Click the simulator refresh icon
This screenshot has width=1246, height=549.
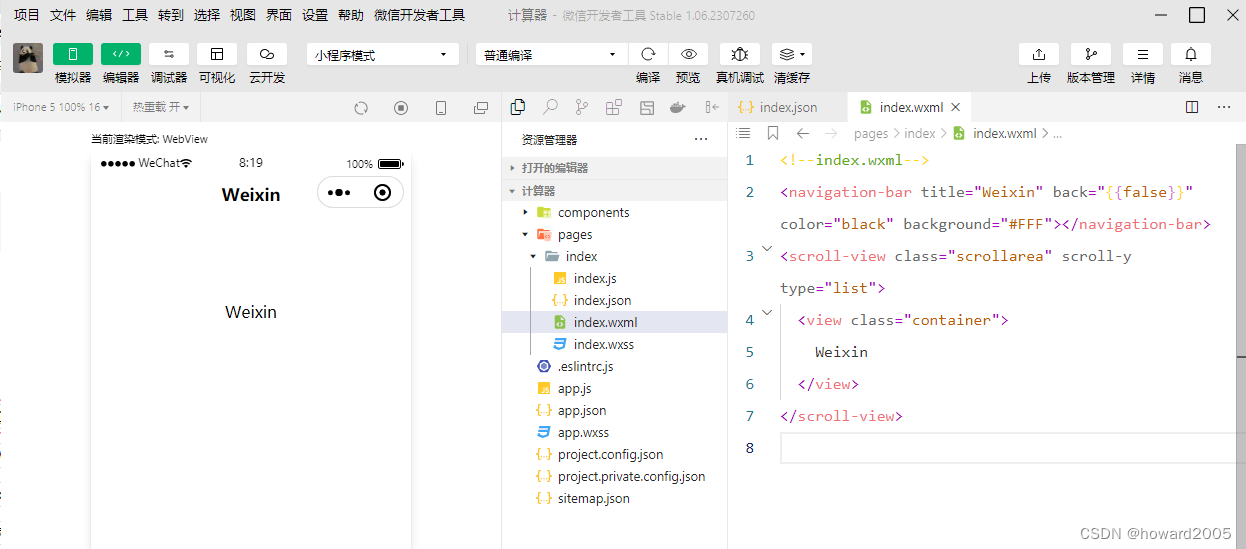point(362,108)
